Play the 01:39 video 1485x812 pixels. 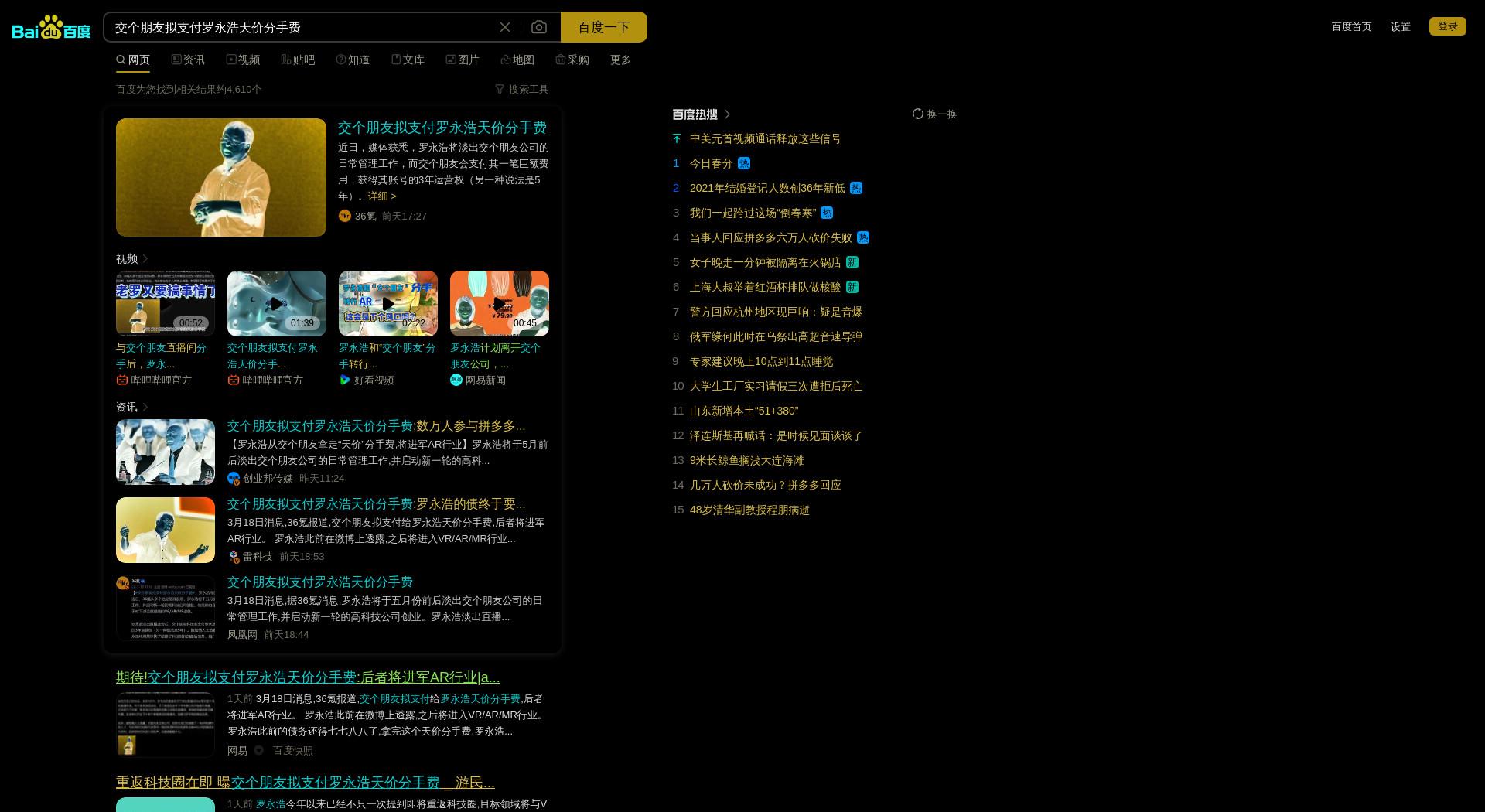coord(277,303)
